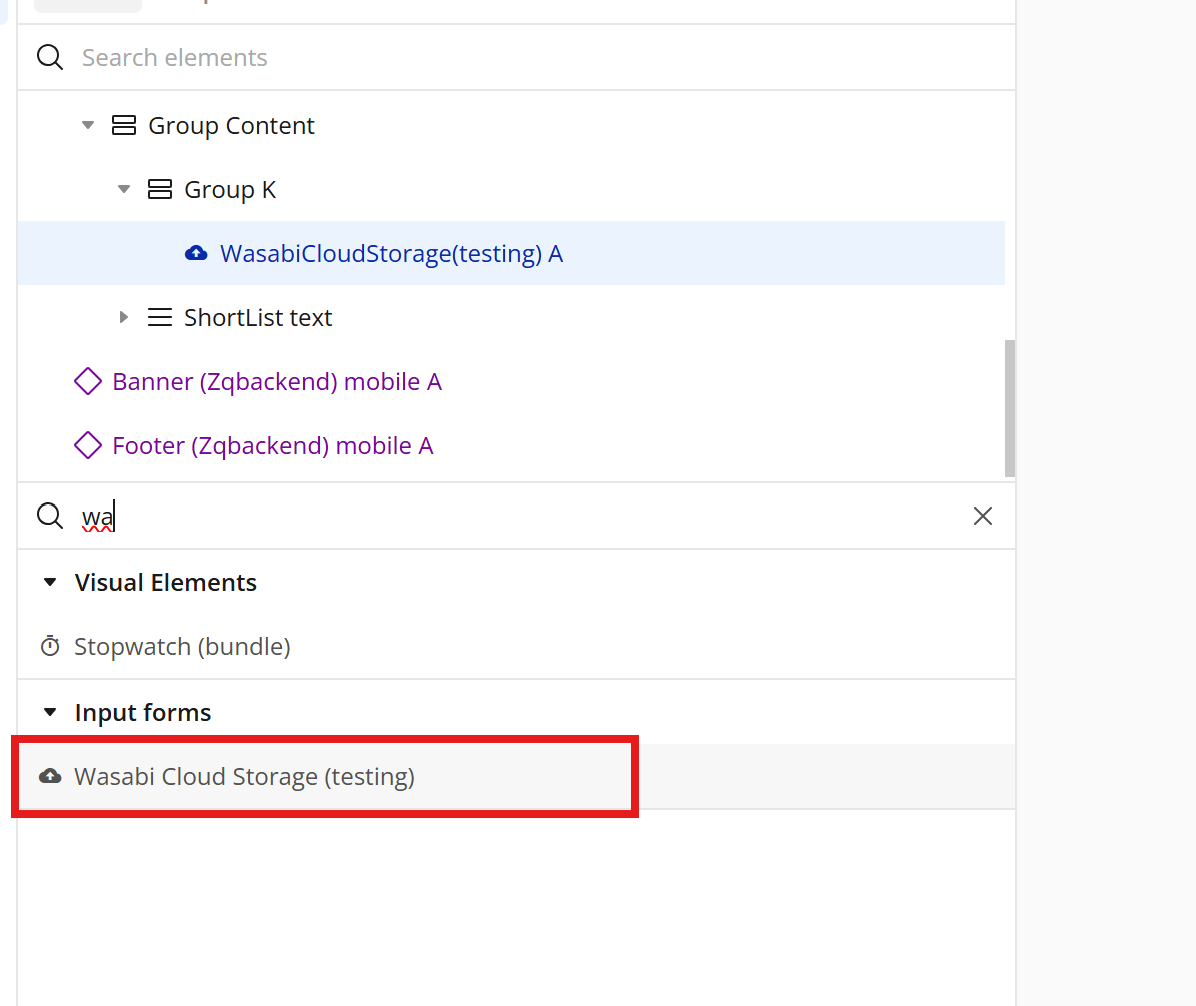Select Footer (Zqbackend) mobile A in tree
This screenshot has width=1196, height=1006.
point(272,446)
